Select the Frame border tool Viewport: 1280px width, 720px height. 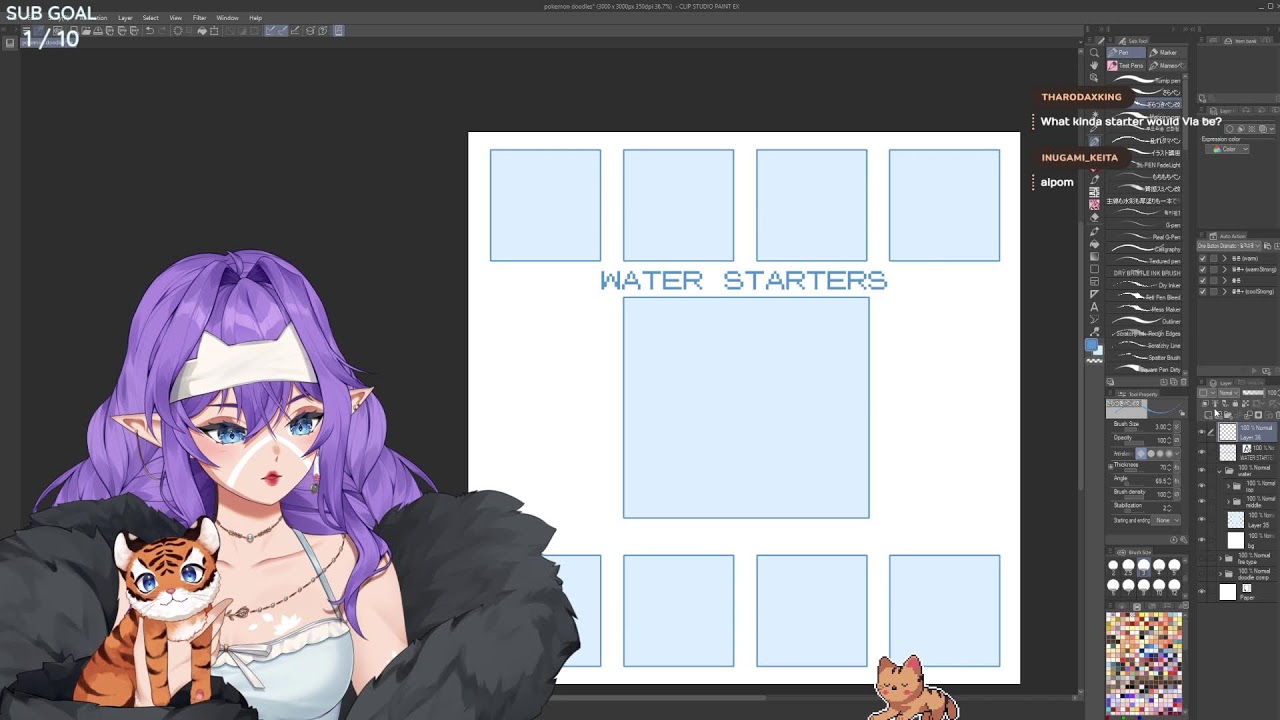[x=1094, y=282]
